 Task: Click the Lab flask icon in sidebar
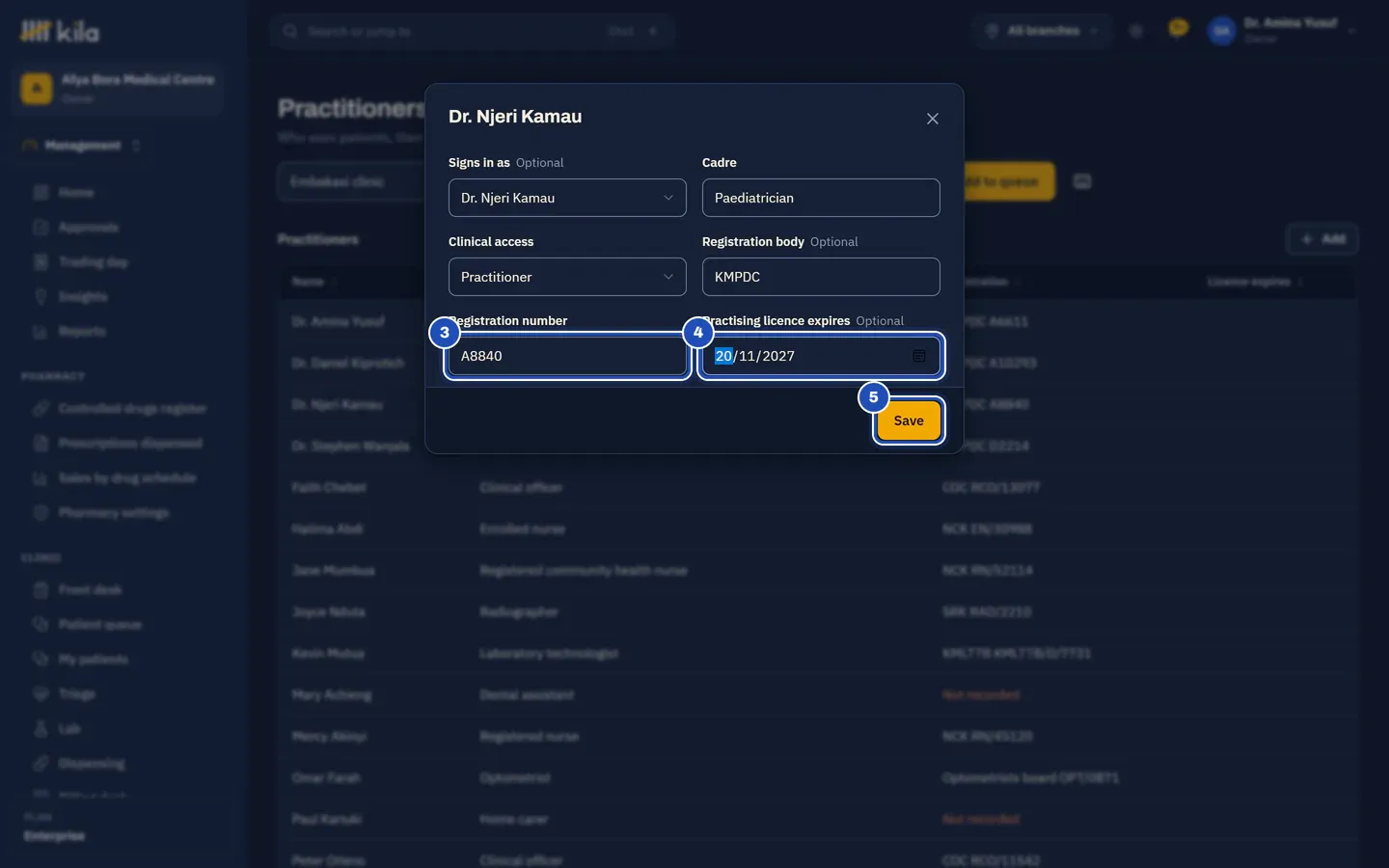click(x=41, y=729)
